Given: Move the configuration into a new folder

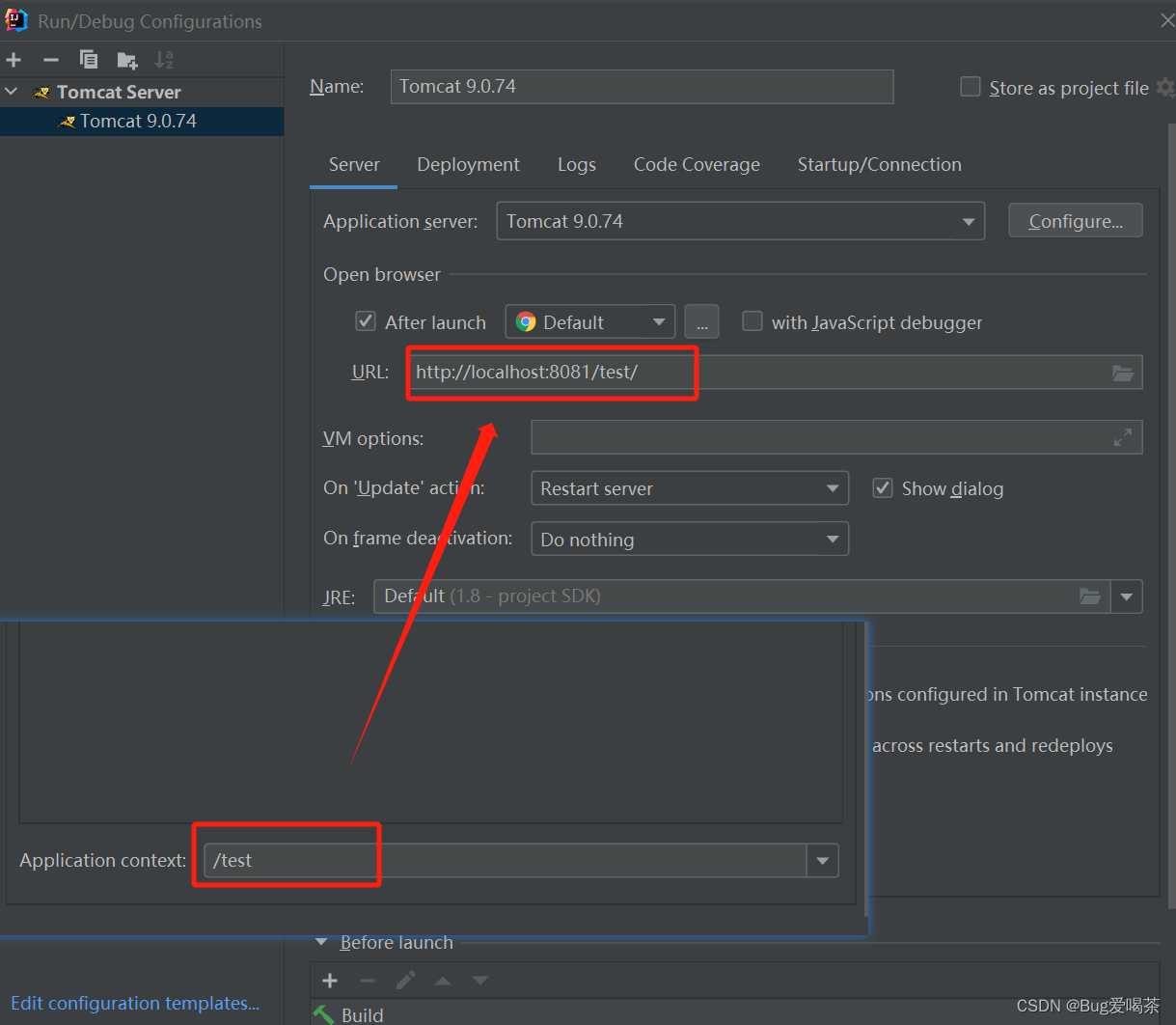Looking at the screenshot, I should point(127,61).
